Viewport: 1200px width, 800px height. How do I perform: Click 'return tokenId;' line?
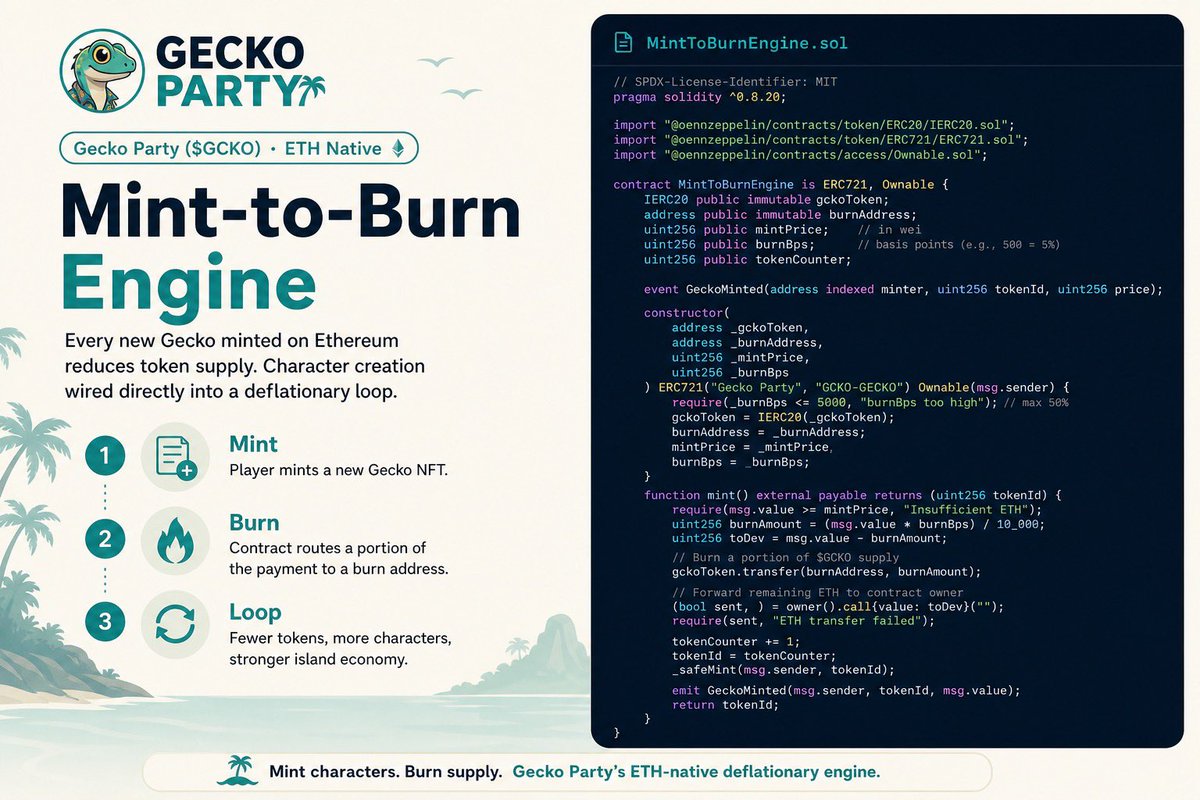[724, 705]
